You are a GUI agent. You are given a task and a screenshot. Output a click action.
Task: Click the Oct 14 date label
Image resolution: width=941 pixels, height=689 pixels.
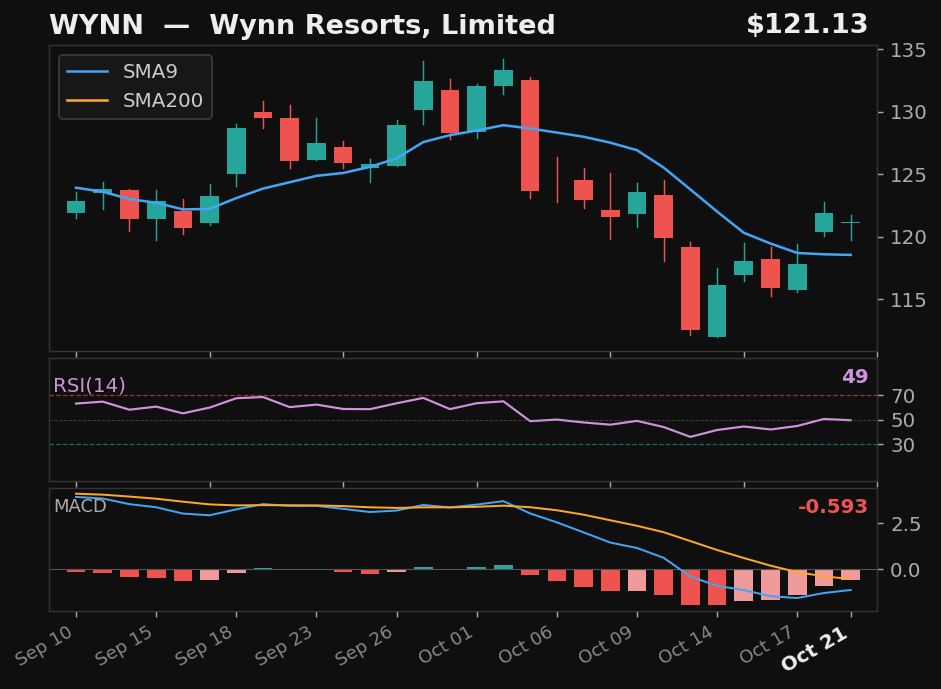pyautogui.click(x=687, y=644)
